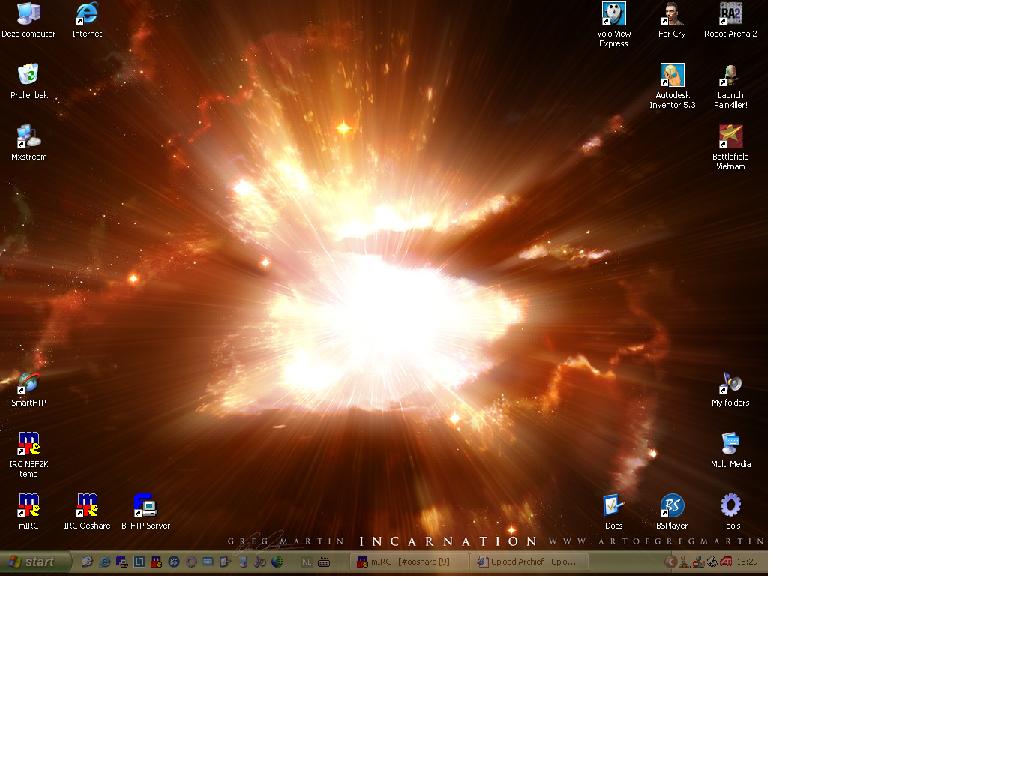The width and height of the screenshot is (1024, 768).
Task: Click the My Computer desktop icon
Action: pyautogui.click(x=28, y=15)
